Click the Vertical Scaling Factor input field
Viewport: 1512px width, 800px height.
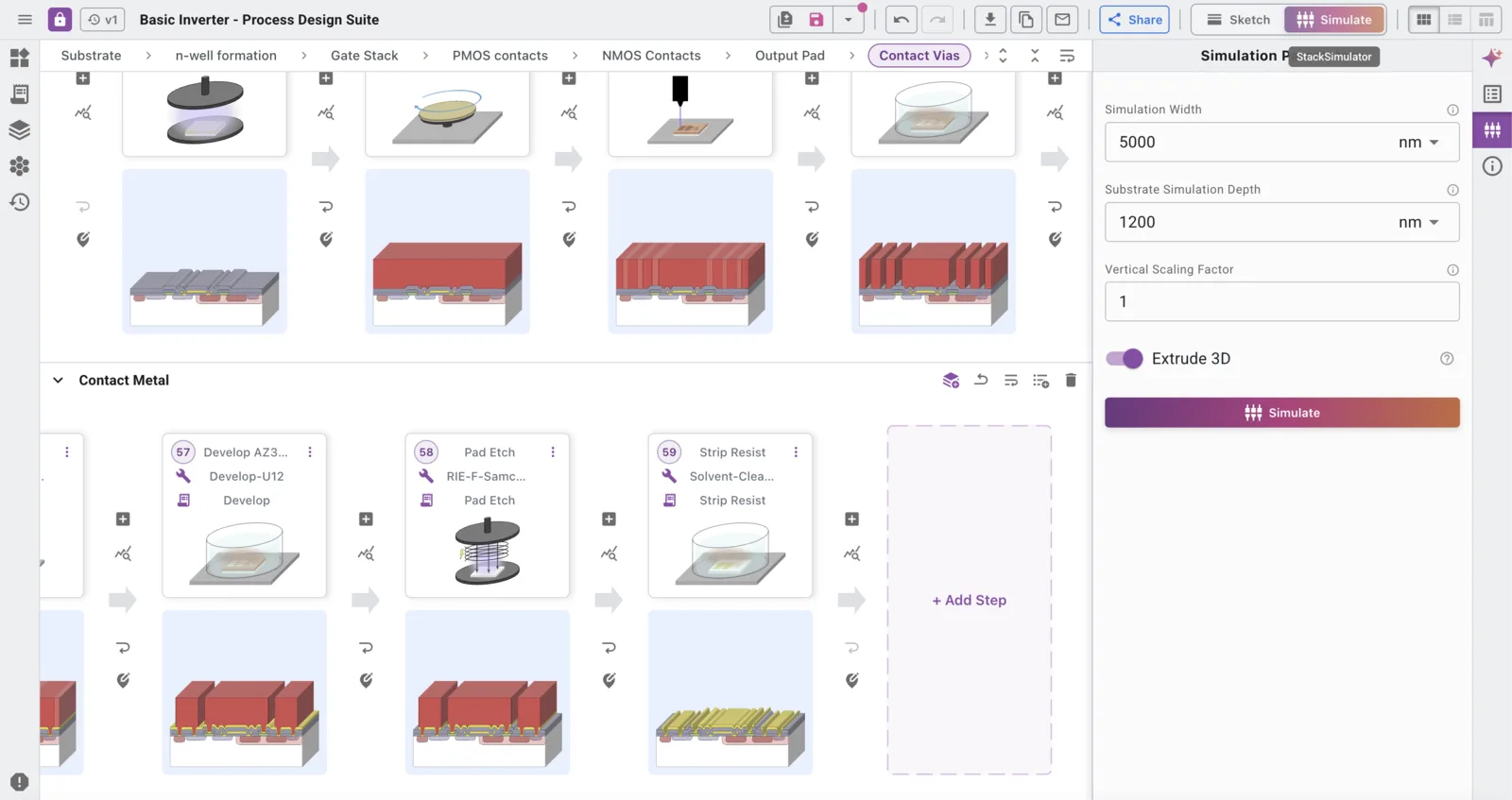click(x=1281, y=302)
